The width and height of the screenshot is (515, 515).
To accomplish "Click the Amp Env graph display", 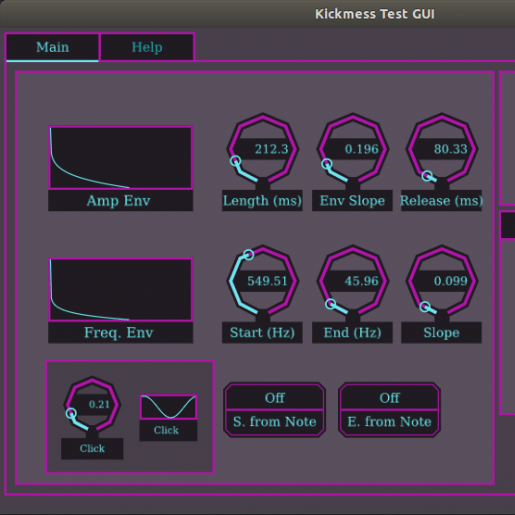I will pos(121,157).
